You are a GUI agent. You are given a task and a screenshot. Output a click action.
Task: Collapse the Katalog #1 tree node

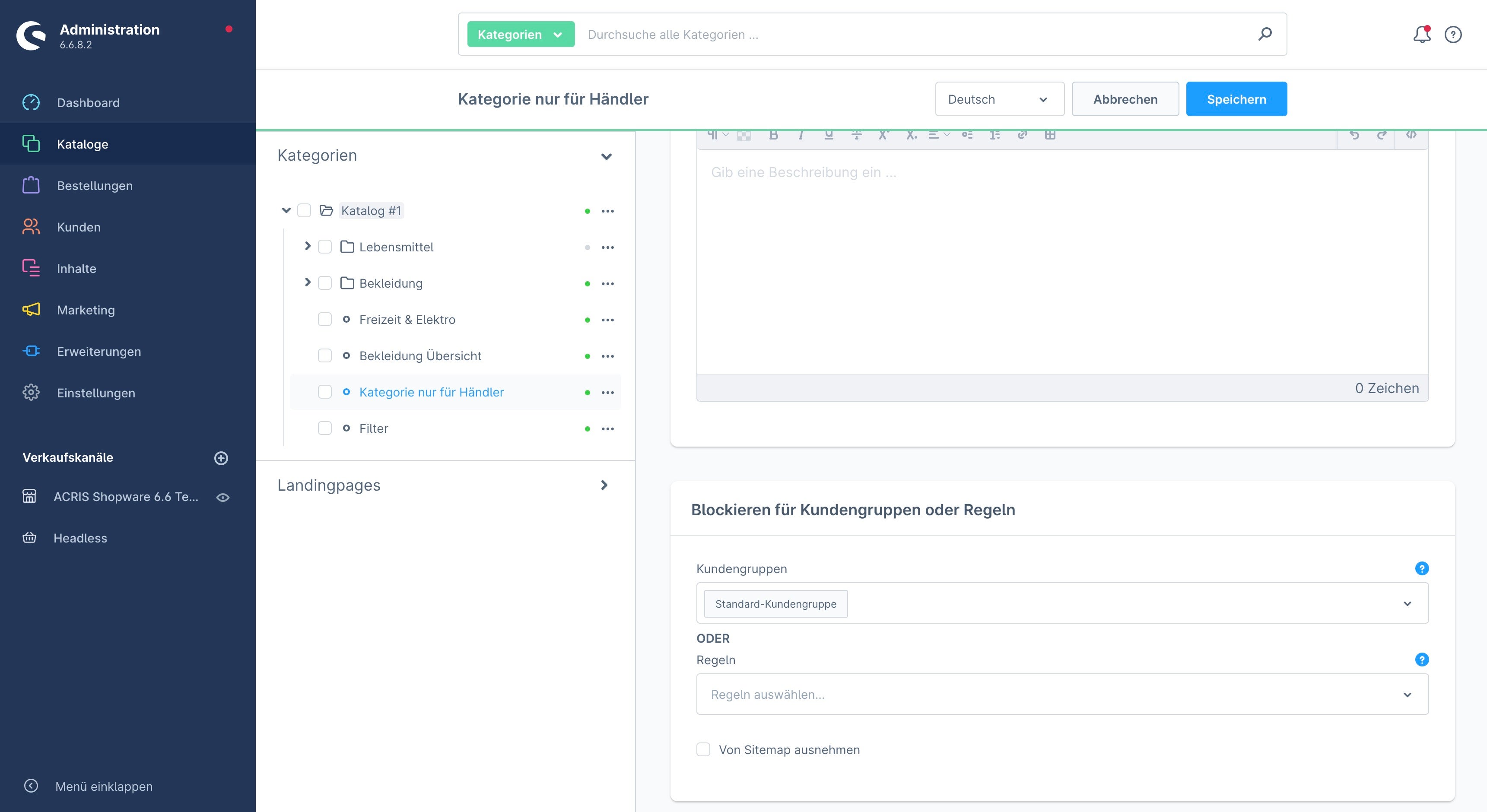286,211
